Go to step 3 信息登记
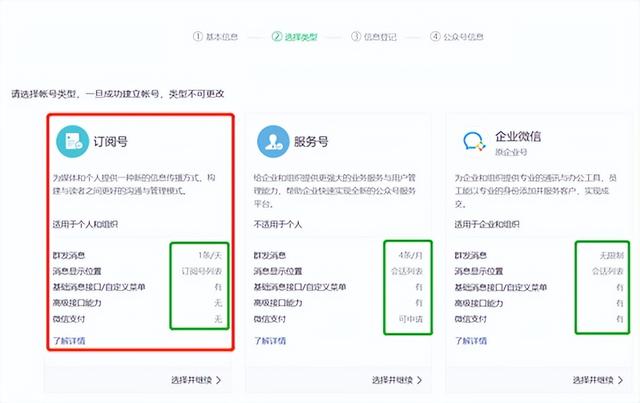Screen dimensions: 640x403 [x=374, y=37]
